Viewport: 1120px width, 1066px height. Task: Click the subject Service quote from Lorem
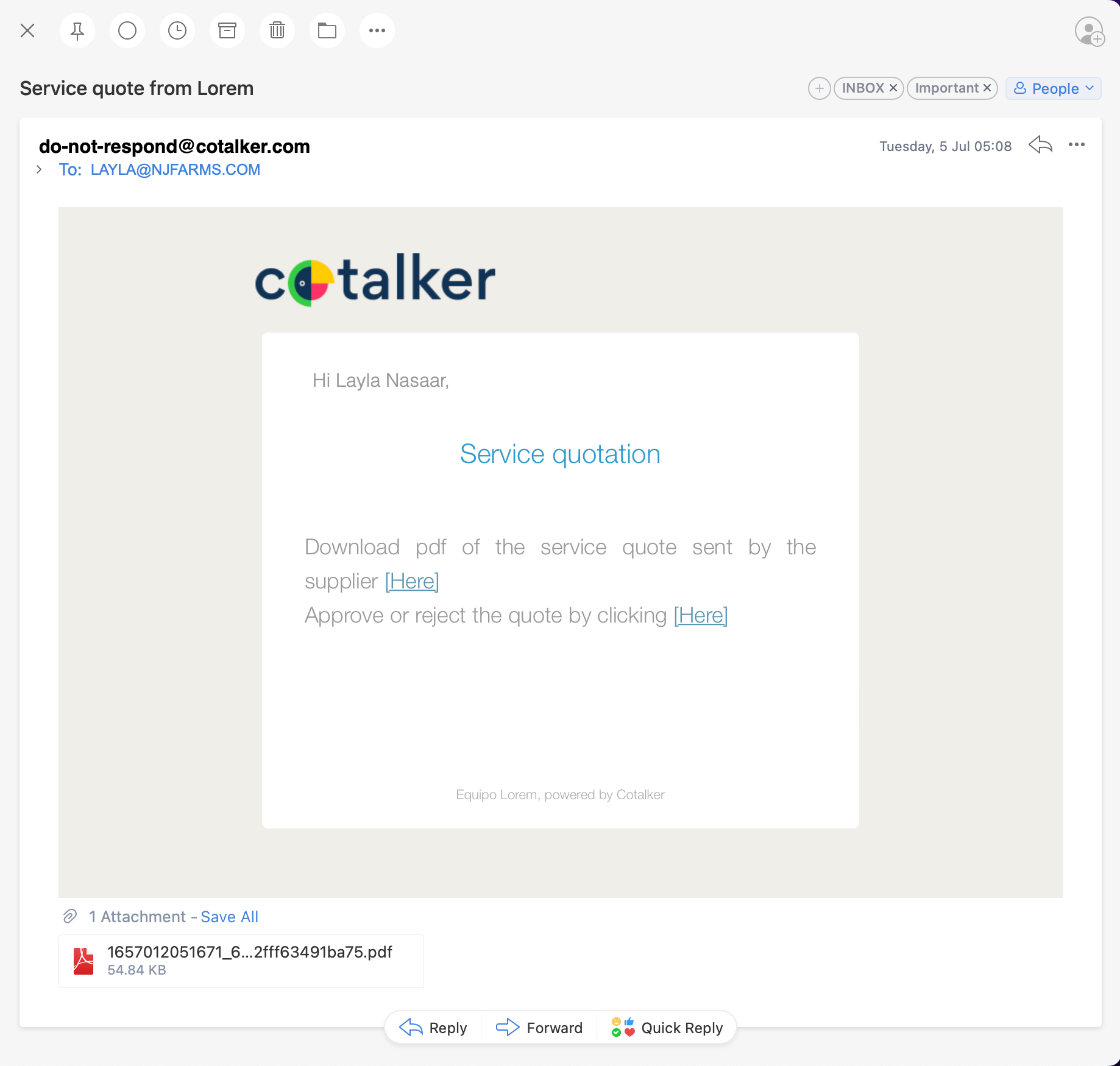[x=136, y=88]
